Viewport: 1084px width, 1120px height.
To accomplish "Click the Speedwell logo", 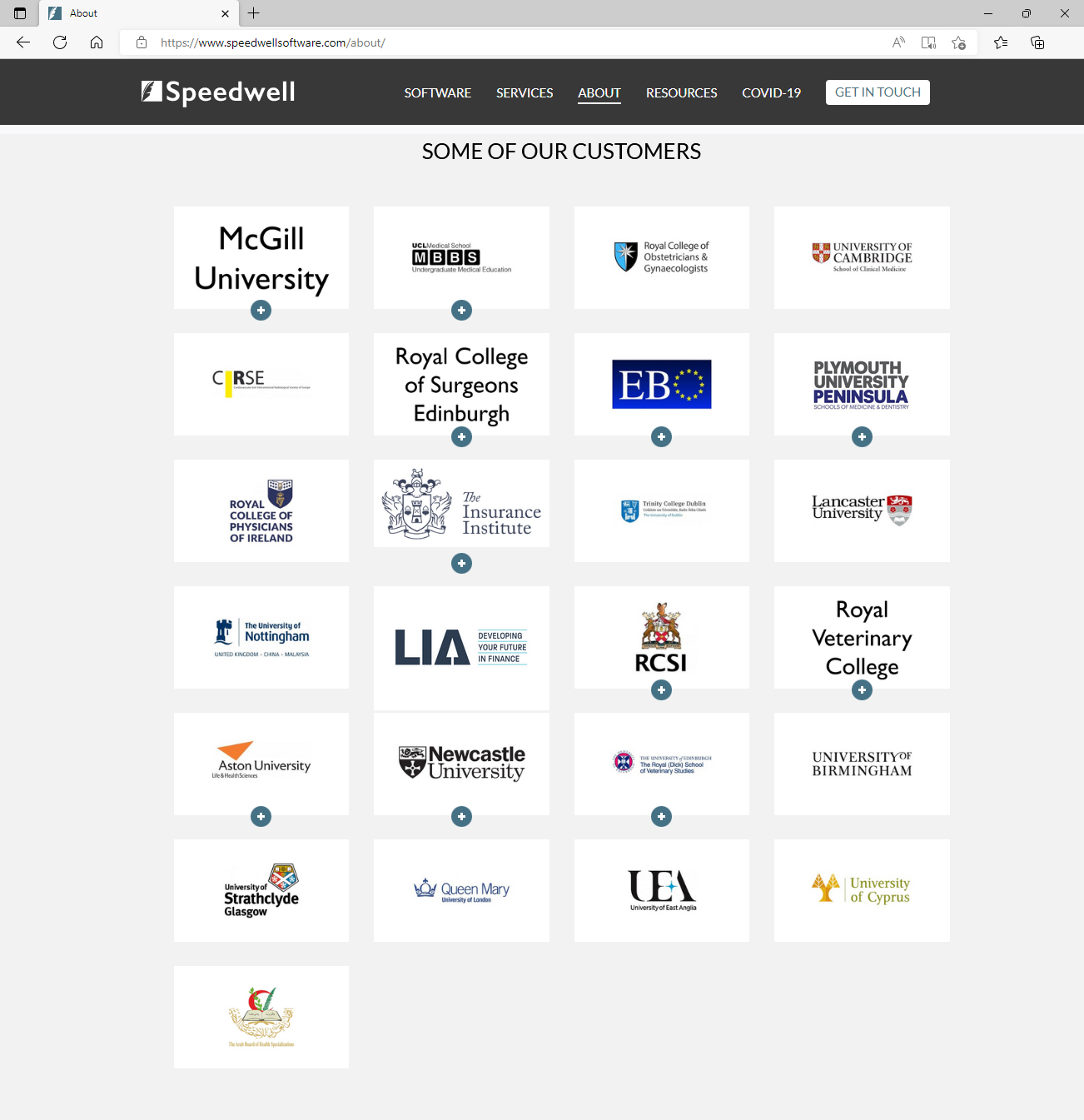I will click(x=218, y=92).
